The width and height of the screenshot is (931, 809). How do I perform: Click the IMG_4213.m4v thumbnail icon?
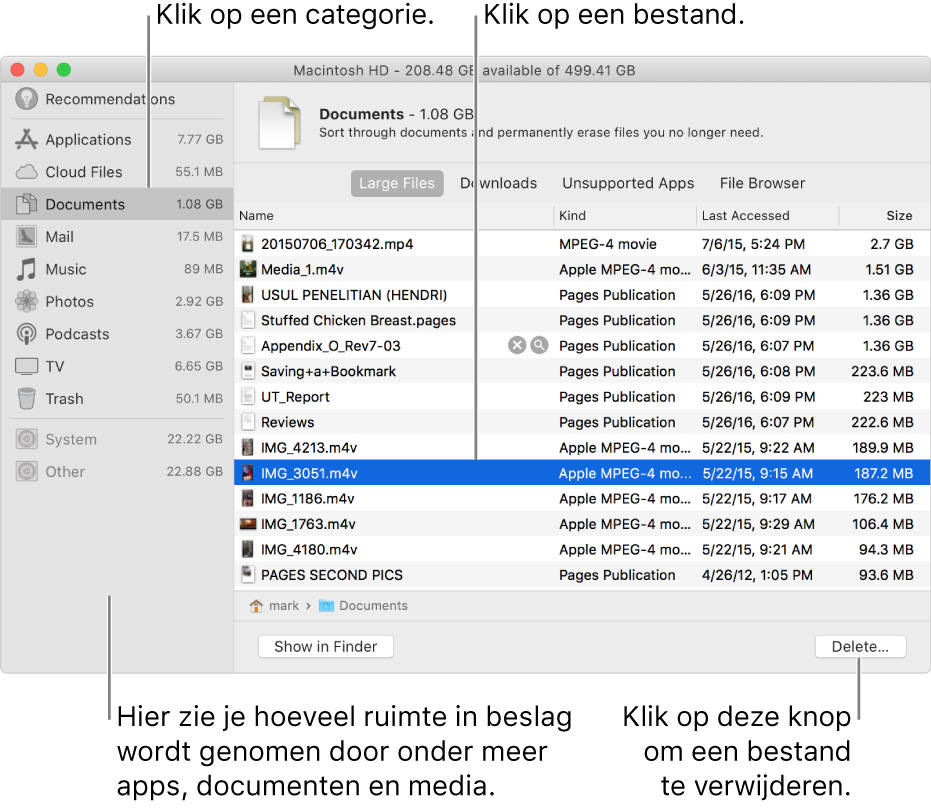pos(248,447)
